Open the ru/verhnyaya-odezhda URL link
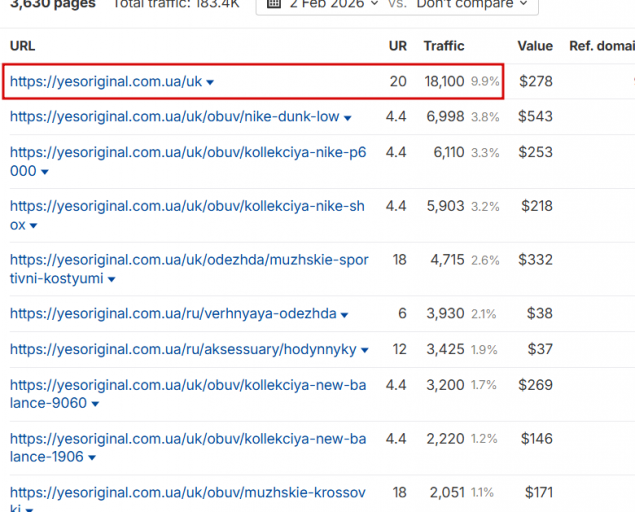The width and height of the screenshot is (635, 512). [173, 314]
